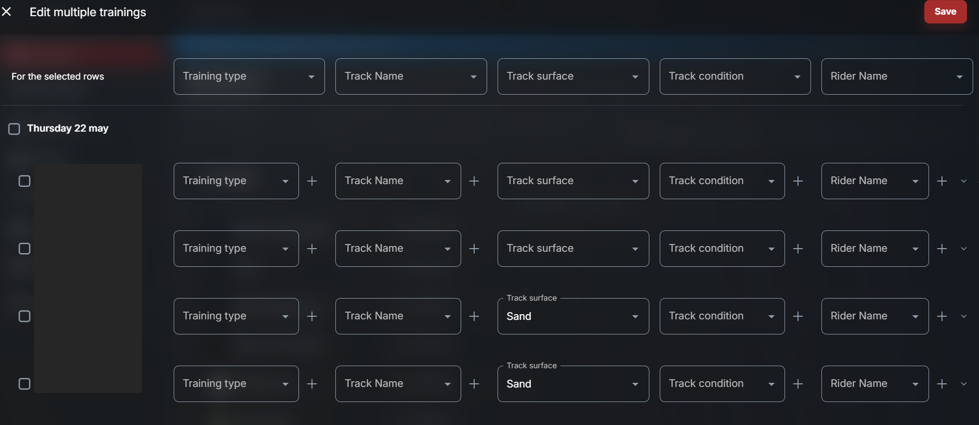The width and height of the screenshot is (979, 425).
Task: Click plus icon beside first row Training type
Action: click(312, 181)
